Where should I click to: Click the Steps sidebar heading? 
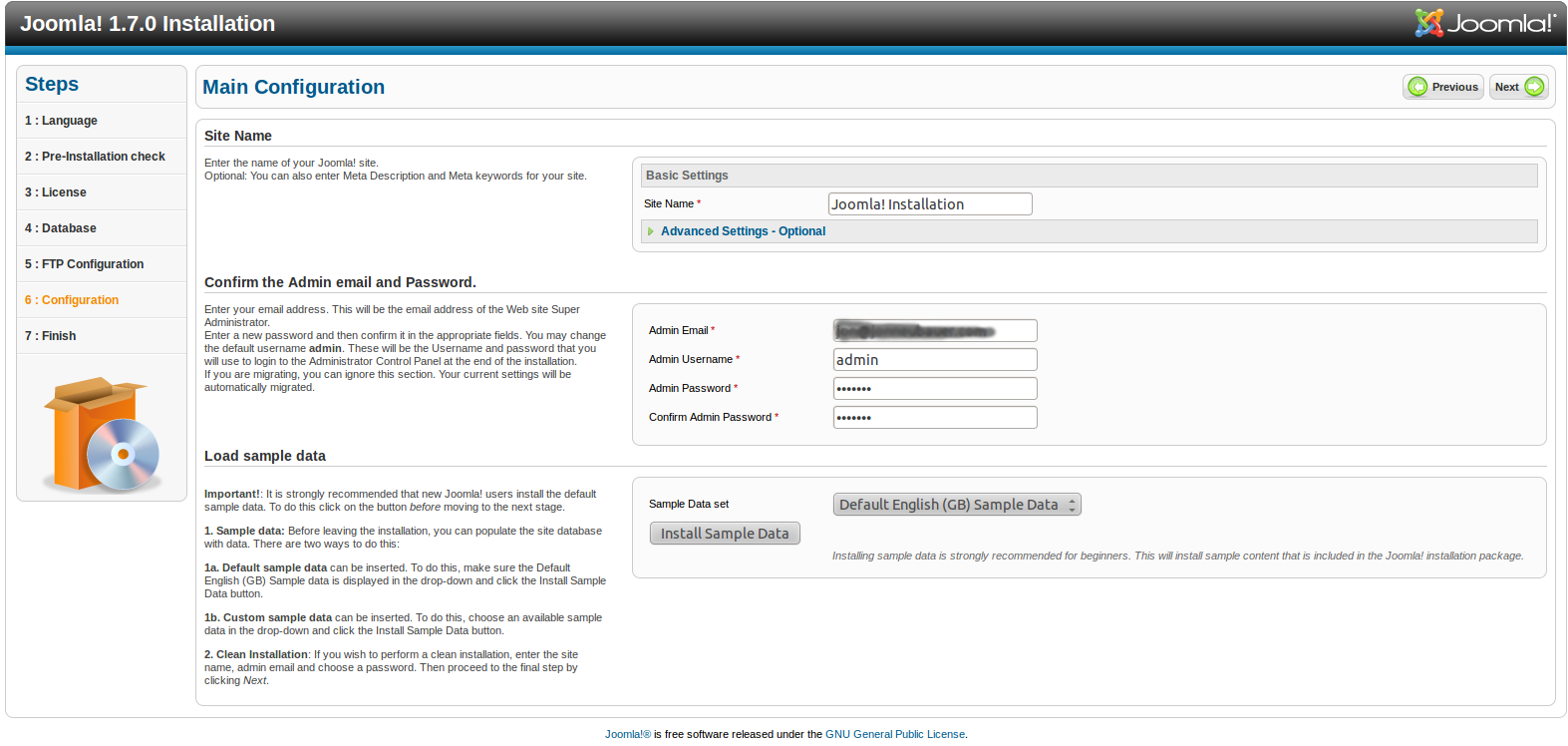(x=52, y=85)
